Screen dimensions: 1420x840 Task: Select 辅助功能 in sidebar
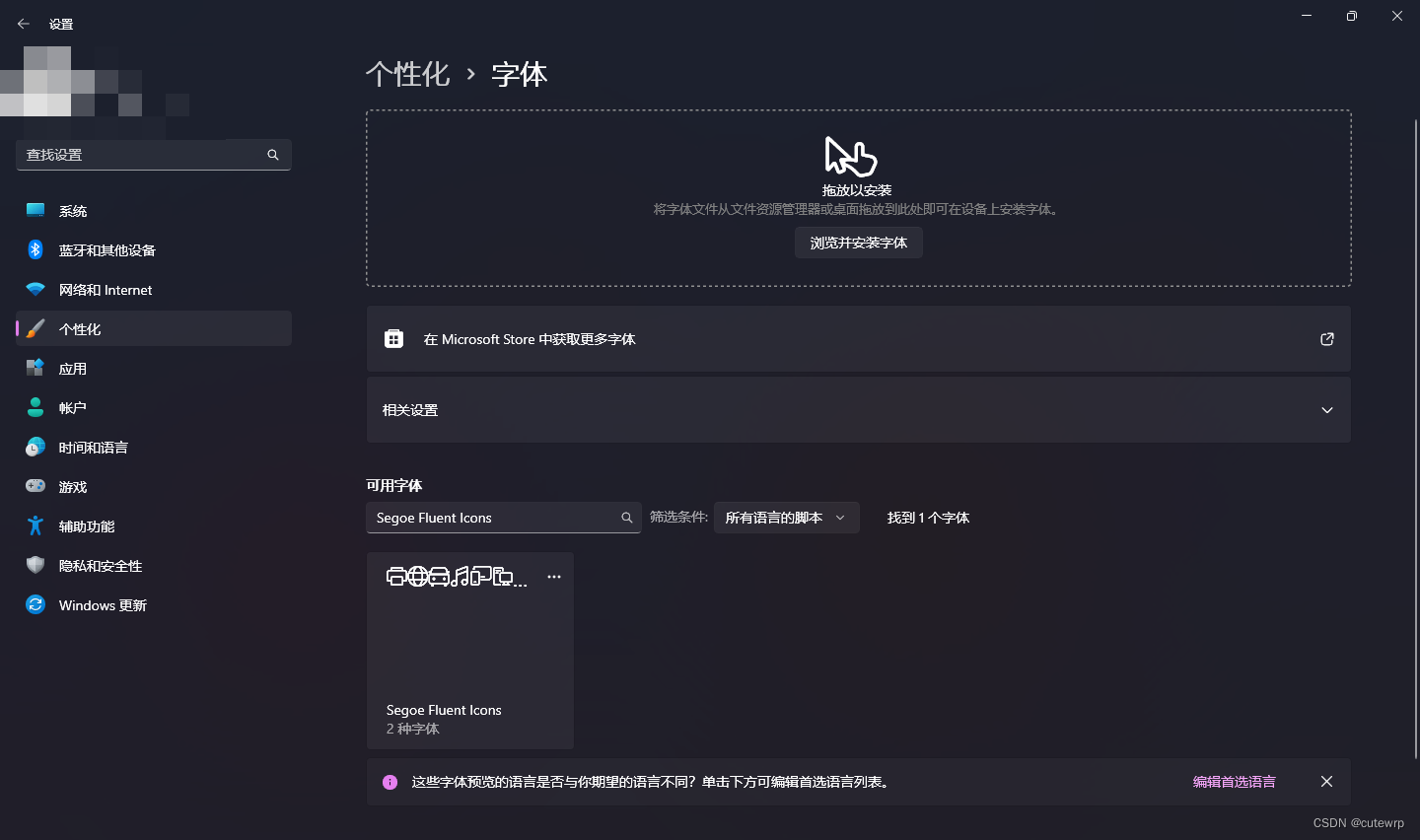point(154,525)
